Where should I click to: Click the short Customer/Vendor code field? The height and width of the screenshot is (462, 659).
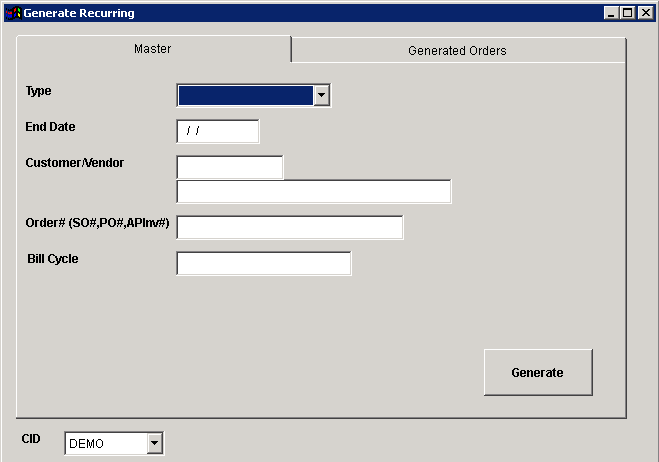click(229, 167)
